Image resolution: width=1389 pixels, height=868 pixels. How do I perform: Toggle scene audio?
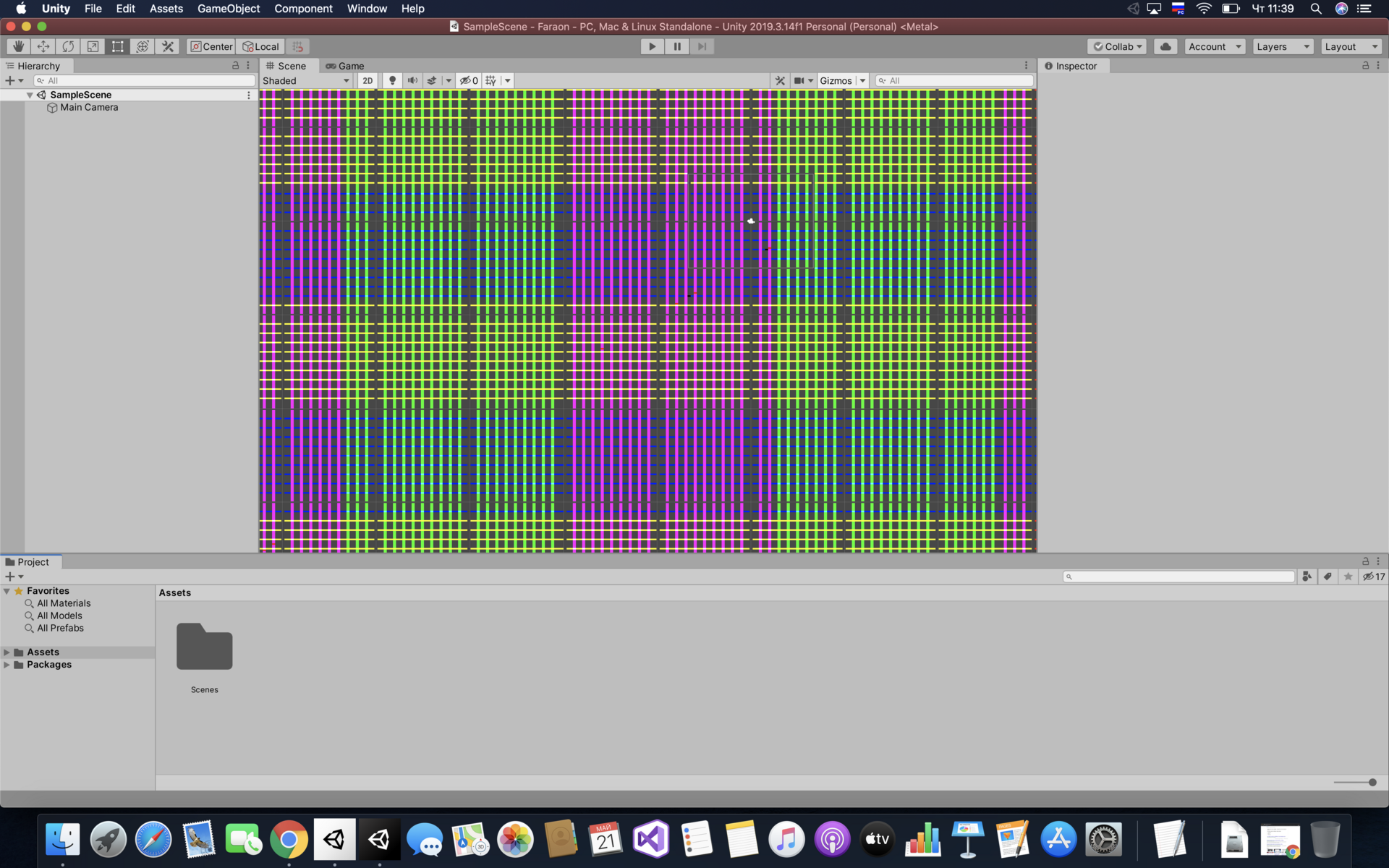(412, 80)
